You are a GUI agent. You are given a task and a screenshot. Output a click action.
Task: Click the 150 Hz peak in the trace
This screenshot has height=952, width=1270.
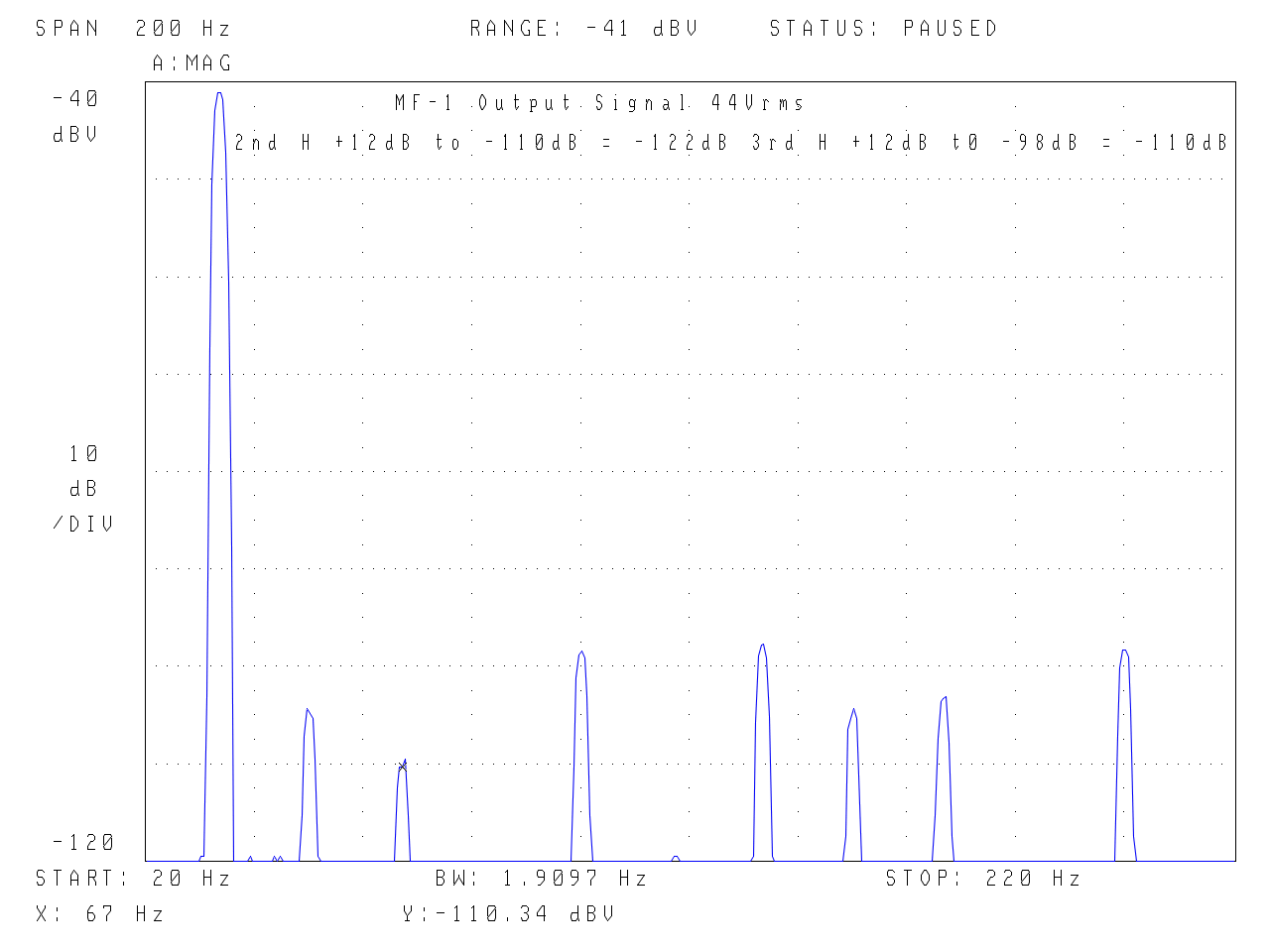click(x=852, y=713)
